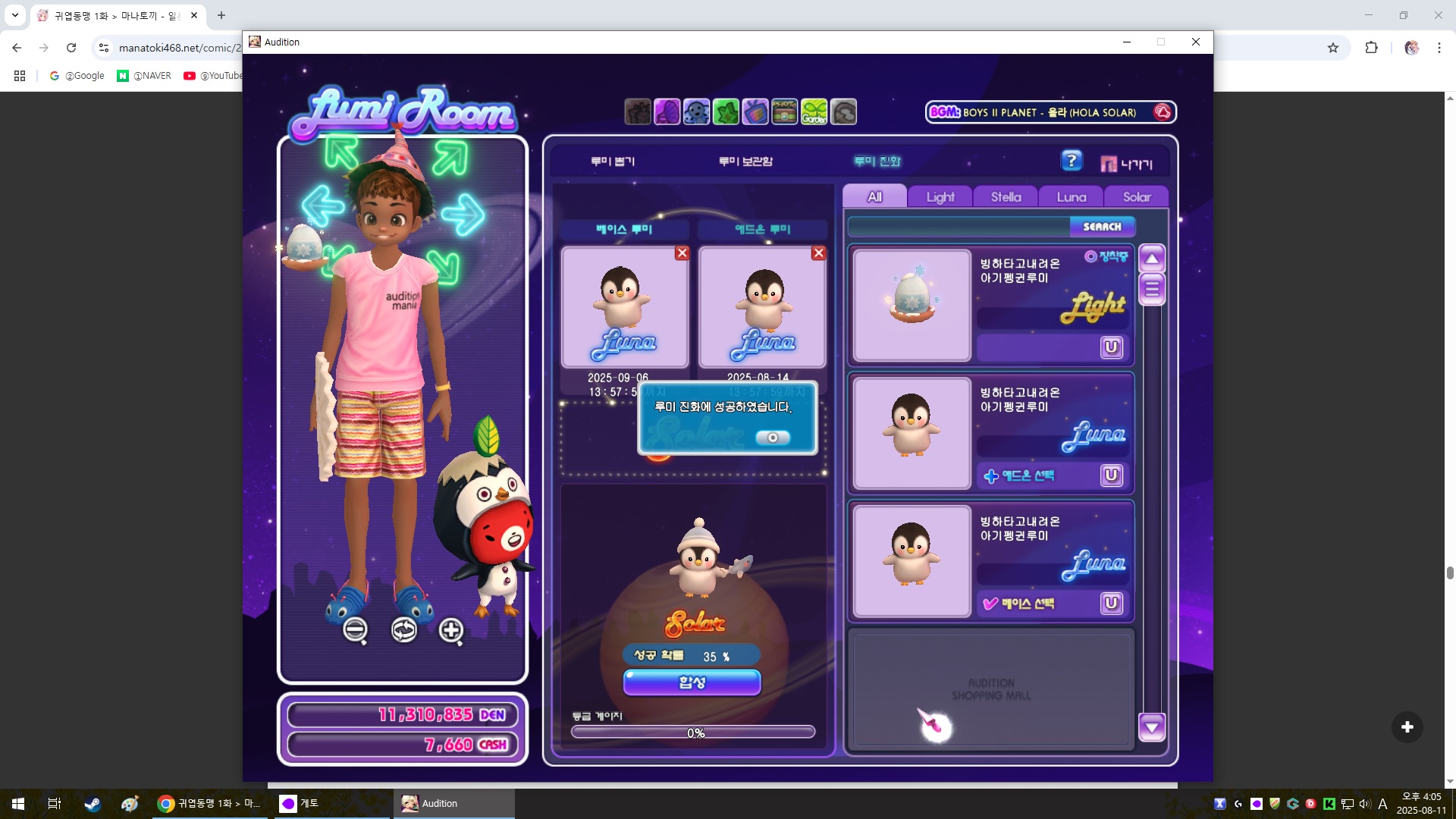Click the grade gauge progress bar
Screen dimensions: 1456x819
coord(693,733)
